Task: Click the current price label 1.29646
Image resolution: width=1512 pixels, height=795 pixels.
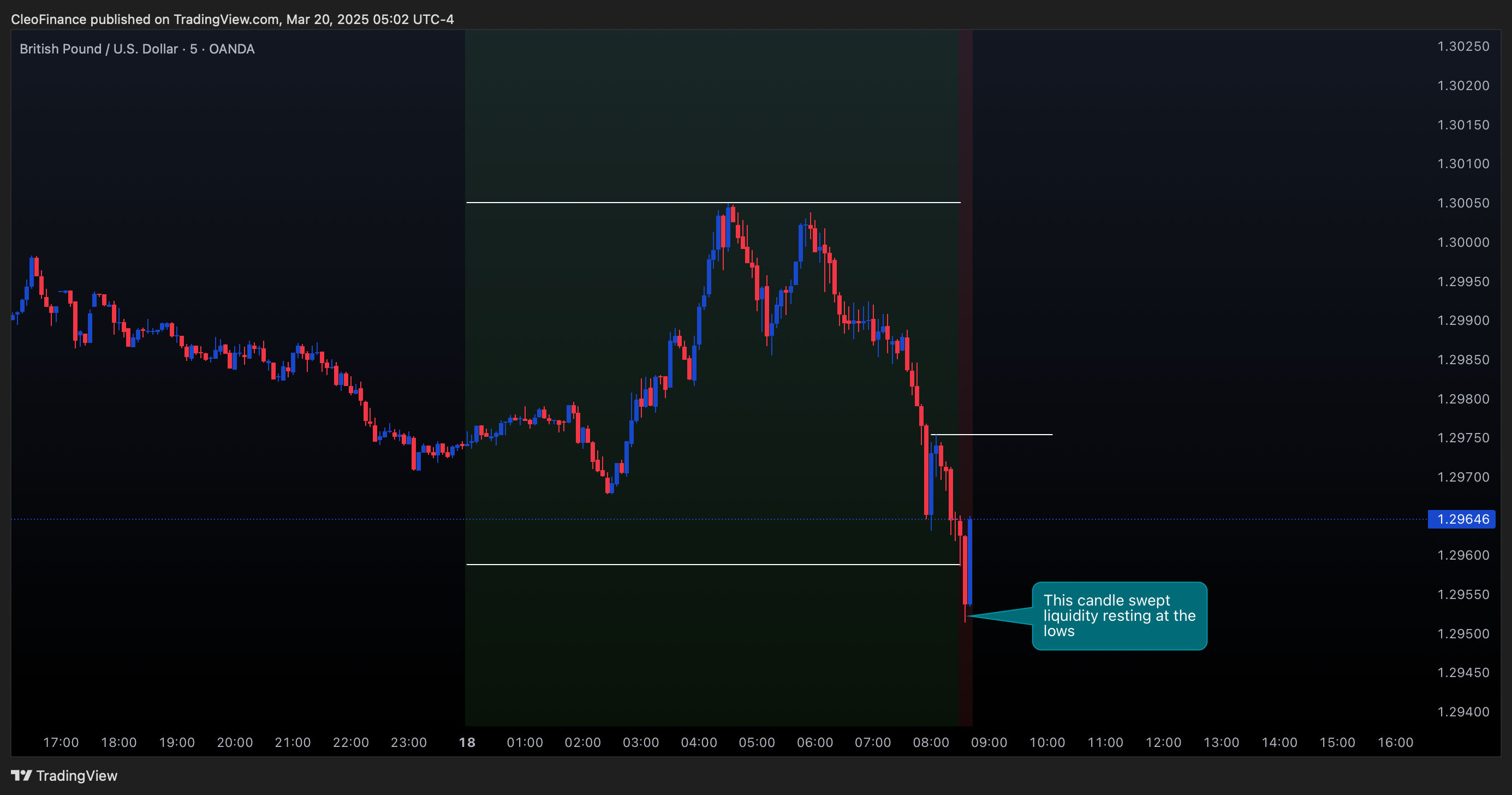Action: click(1462, 519)
